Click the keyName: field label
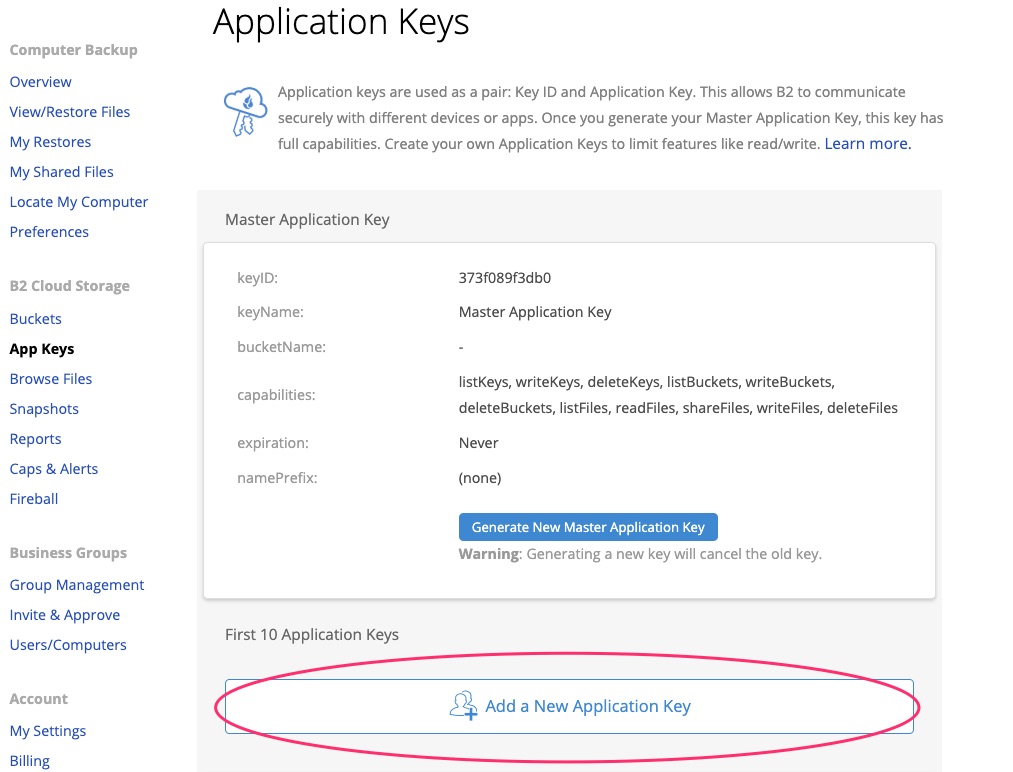The image size is (1013, 772). (271, 312)
